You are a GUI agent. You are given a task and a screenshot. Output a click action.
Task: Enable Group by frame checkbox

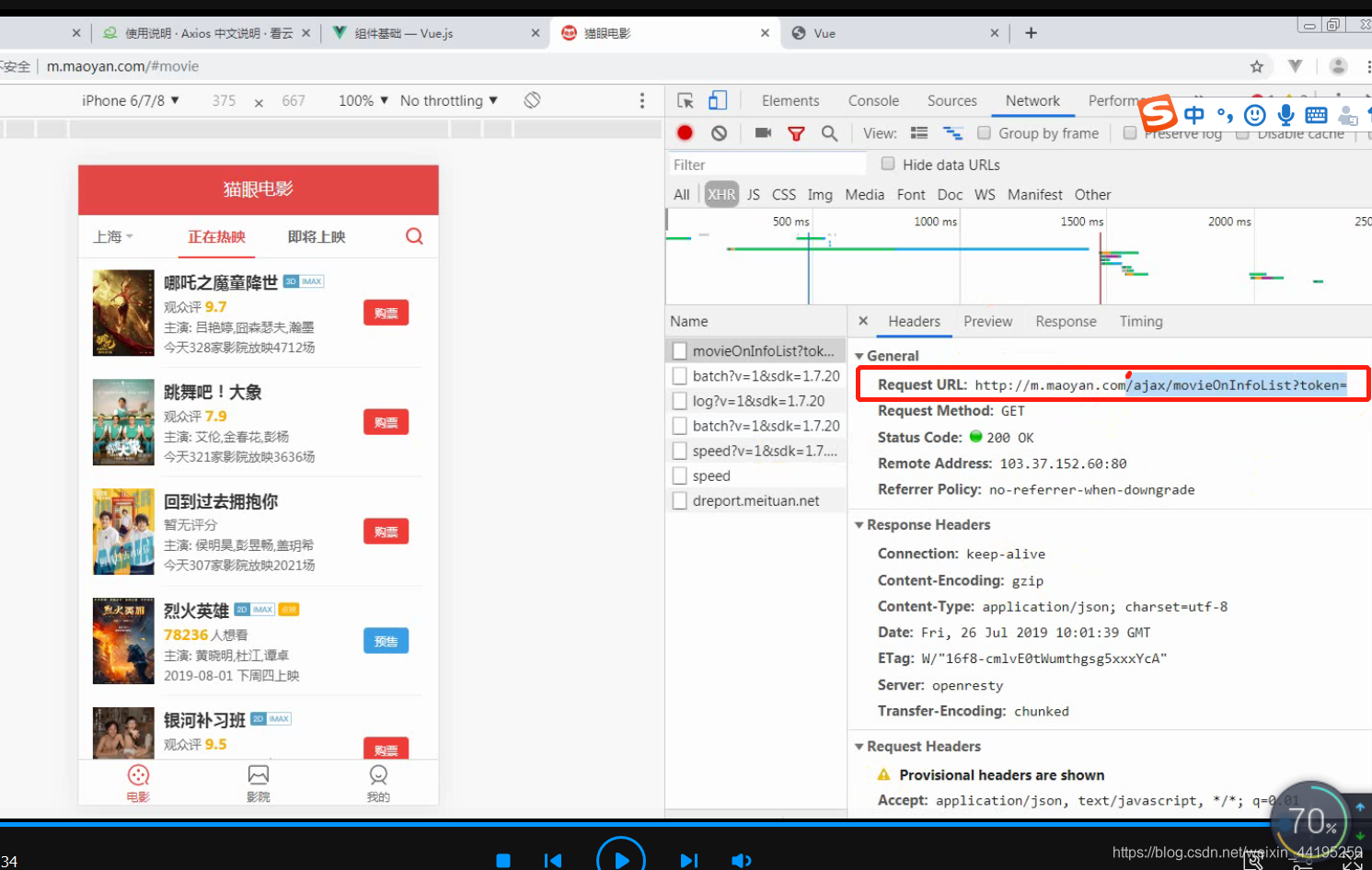[x=984, y=133]
